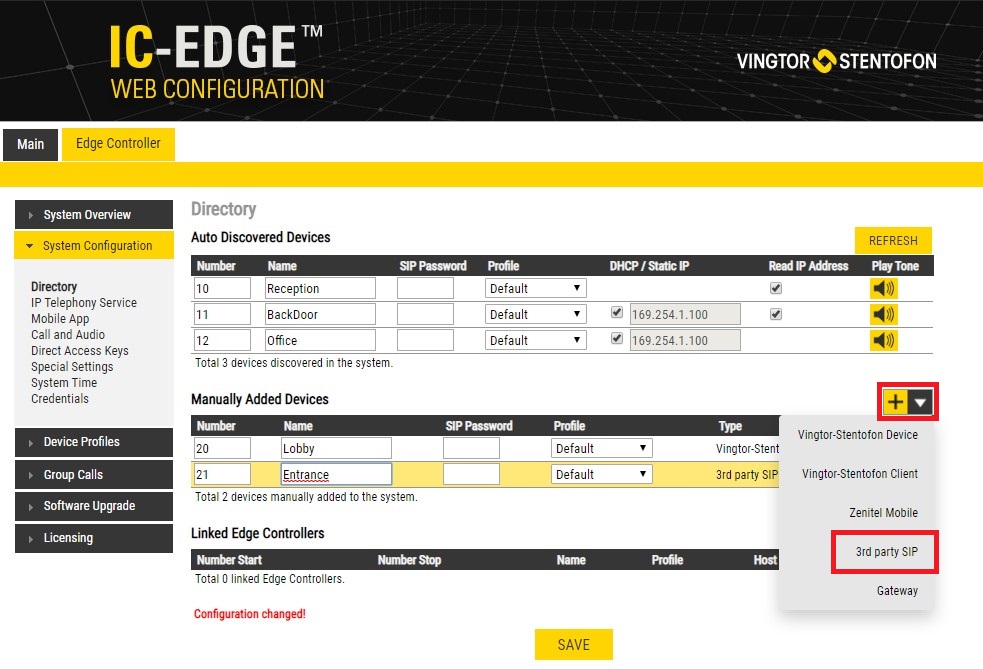Click Name field containing Office
The height and width of the screenshot is (669, 983).
point(320,340)
